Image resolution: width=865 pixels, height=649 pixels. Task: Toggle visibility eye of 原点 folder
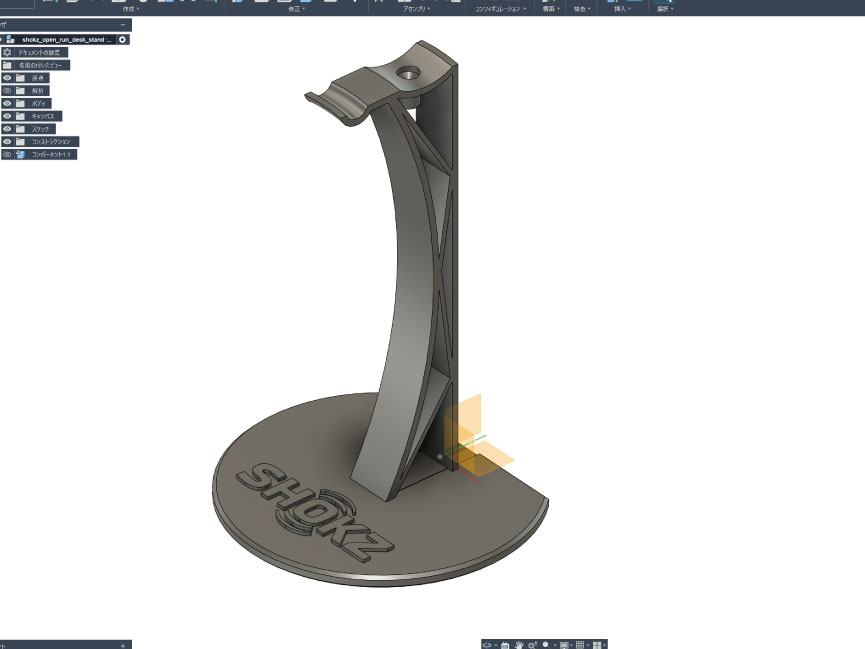[x=7, y=77]
